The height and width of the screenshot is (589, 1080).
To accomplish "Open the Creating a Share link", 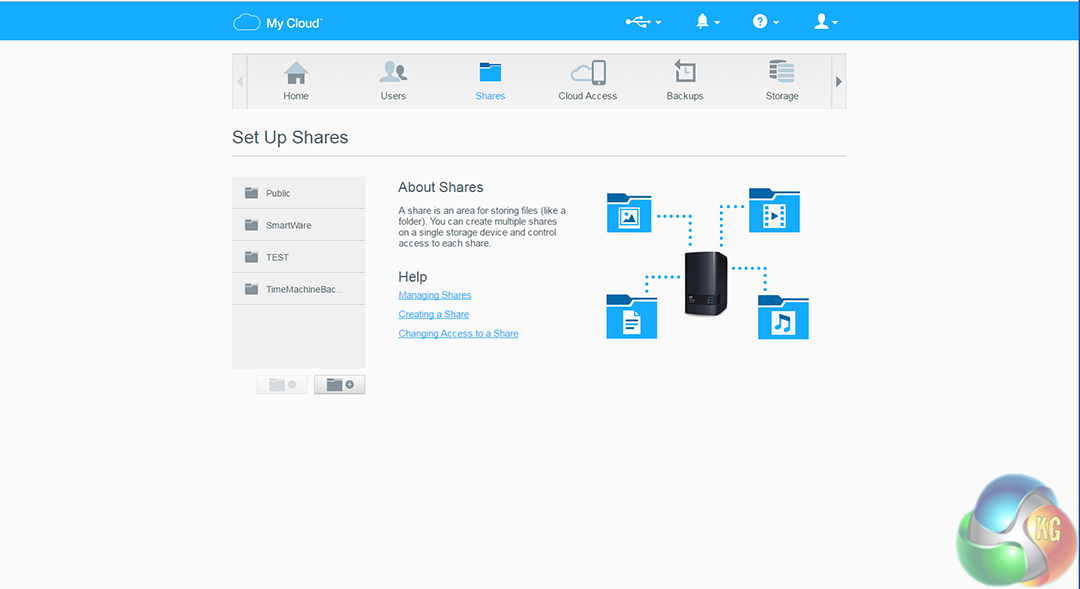I will click(x=433, y=314).
